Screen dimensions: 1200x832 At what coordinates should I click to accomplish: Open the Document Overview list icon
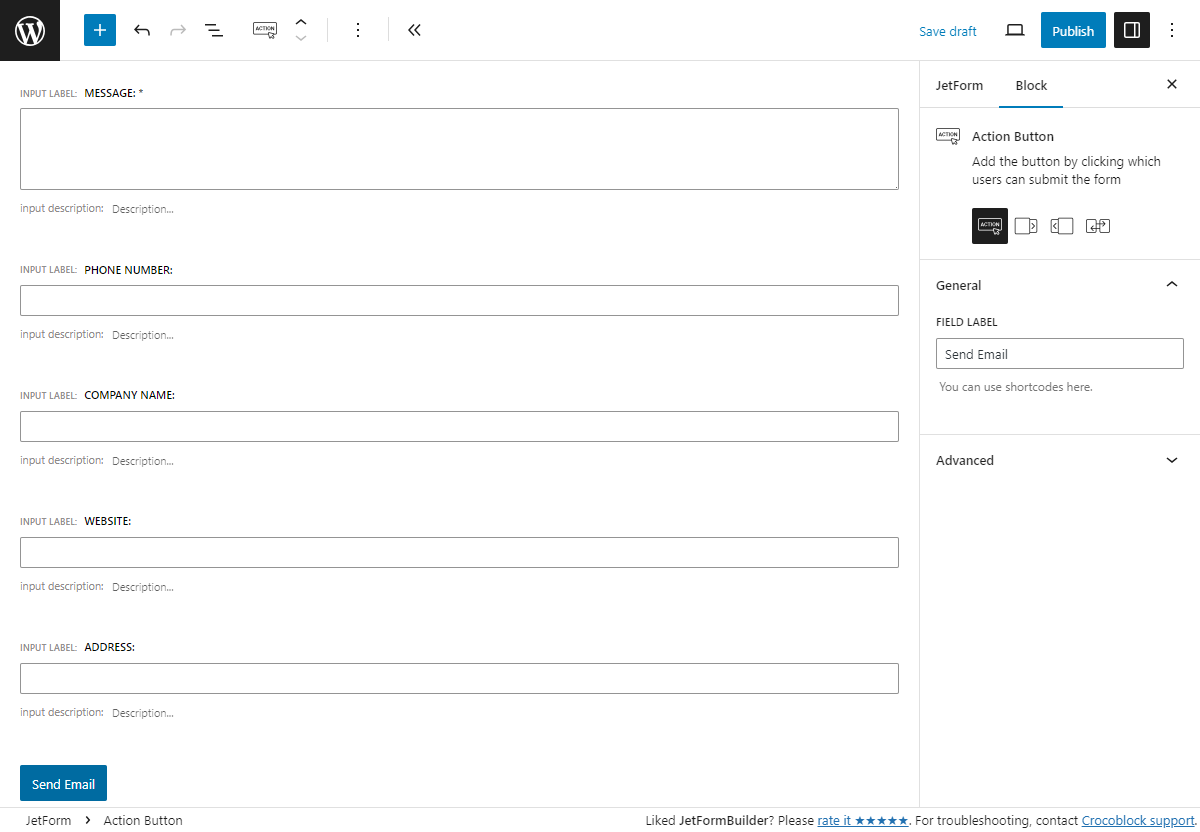coord(214,30)
